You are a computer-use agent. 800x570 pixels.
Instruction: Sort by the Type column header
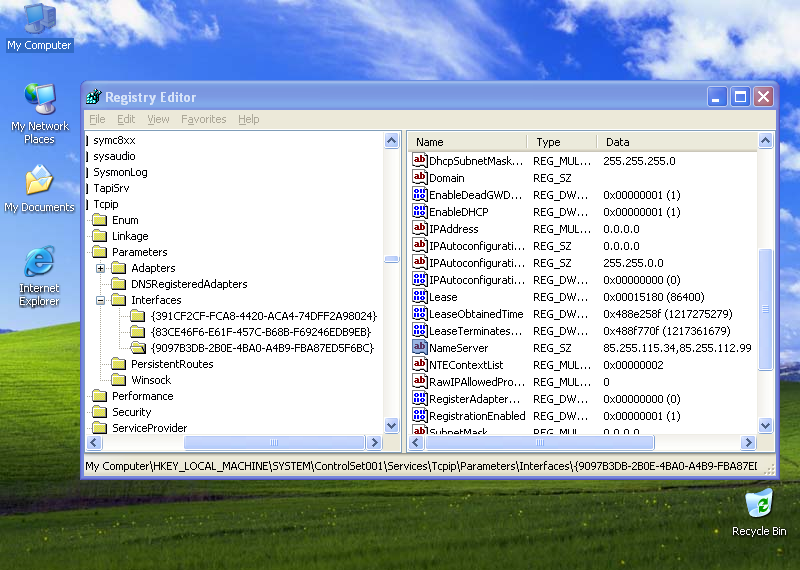pyautogui.click(x=562, y=142)
